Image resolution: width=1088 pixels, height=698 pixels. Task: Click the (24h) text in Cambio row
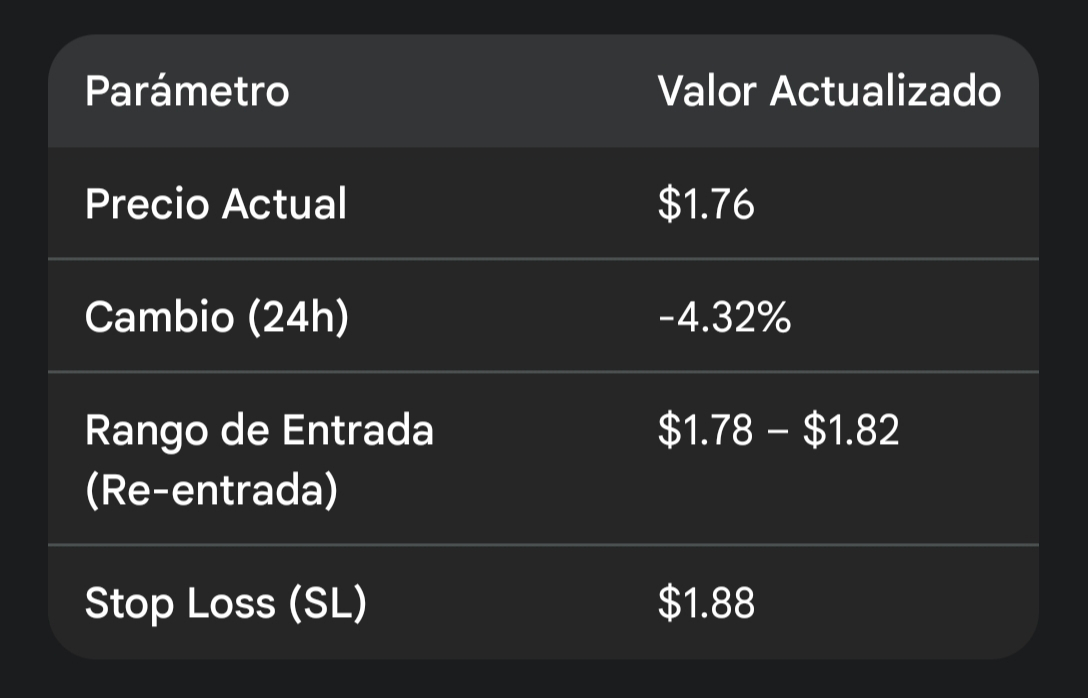tap(298, 317)
